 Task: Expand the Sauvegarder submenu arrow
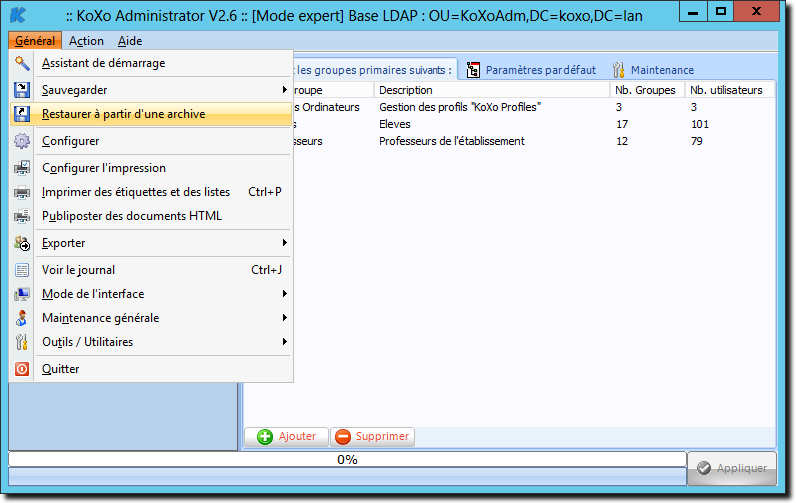tap(285, 90)
